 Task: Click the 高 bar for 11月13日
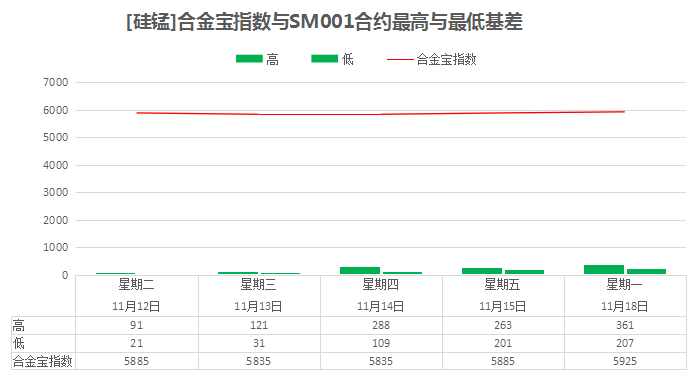point(238,273)
